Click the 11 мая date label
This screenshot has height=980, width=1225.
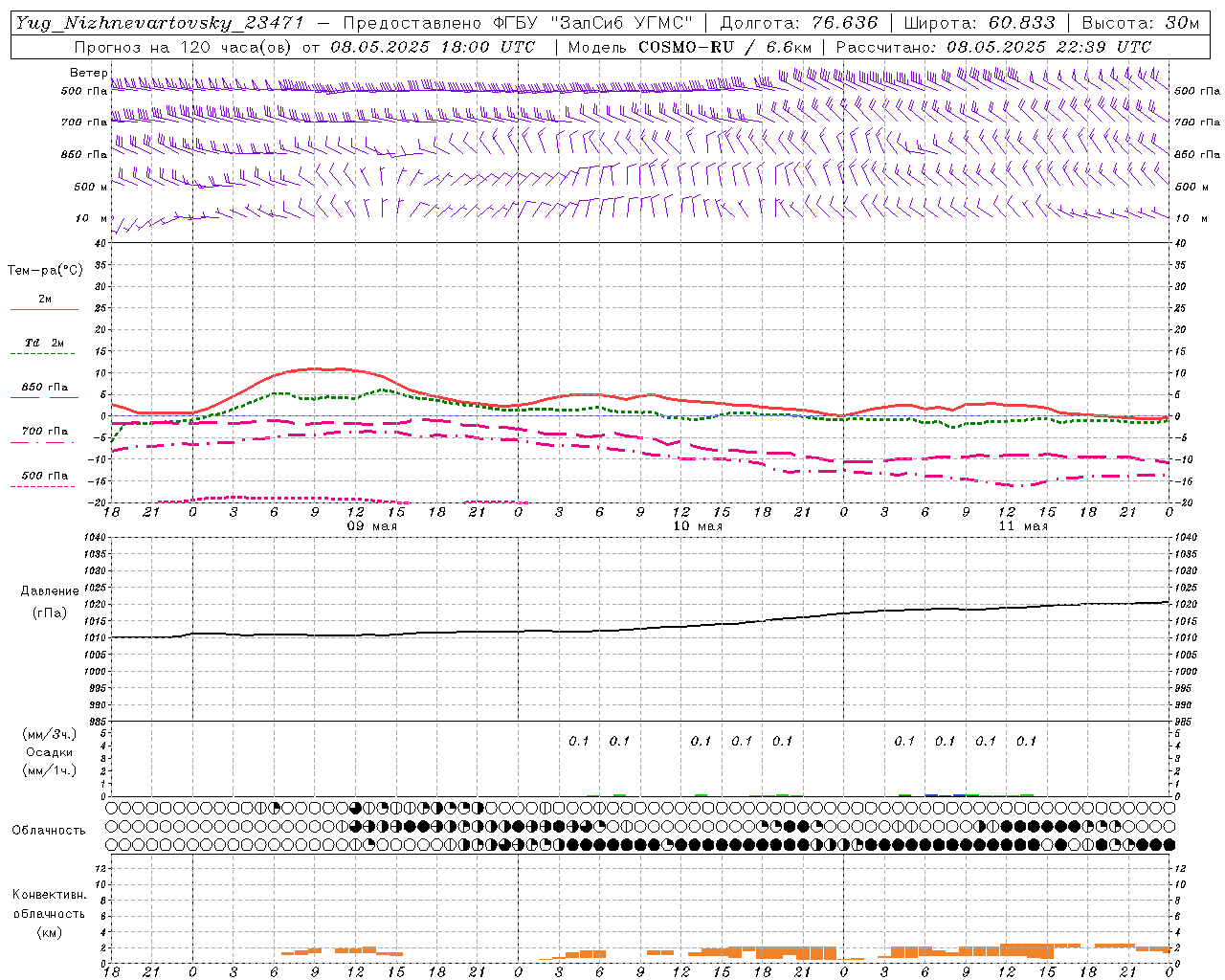coord(1023,526)
